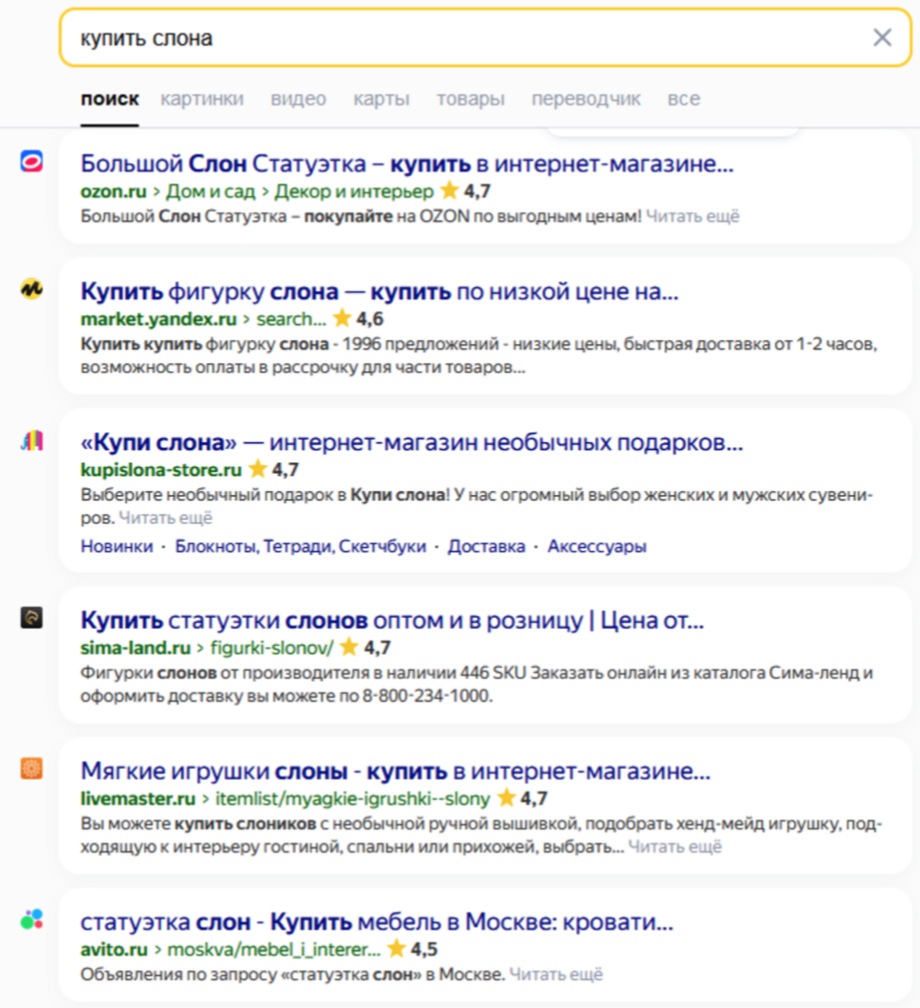
Task: Click the Yandex Market favicon icon
Action: pyautogui.click(x=32, y=289)
